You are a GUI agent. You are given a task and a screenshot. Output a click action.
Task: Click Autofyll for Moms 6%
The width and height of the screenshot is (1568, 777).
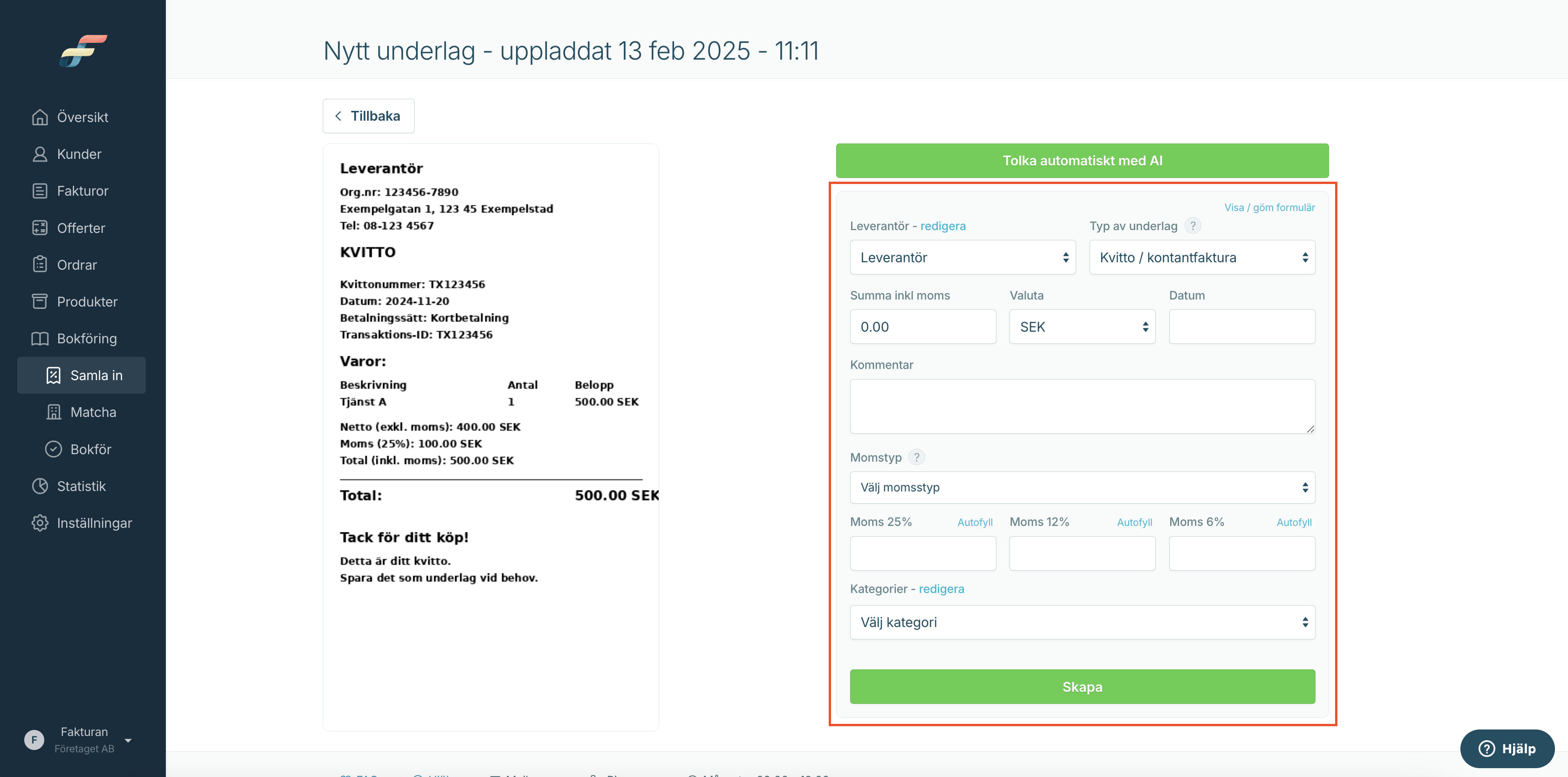click(x=1294, y=522)
